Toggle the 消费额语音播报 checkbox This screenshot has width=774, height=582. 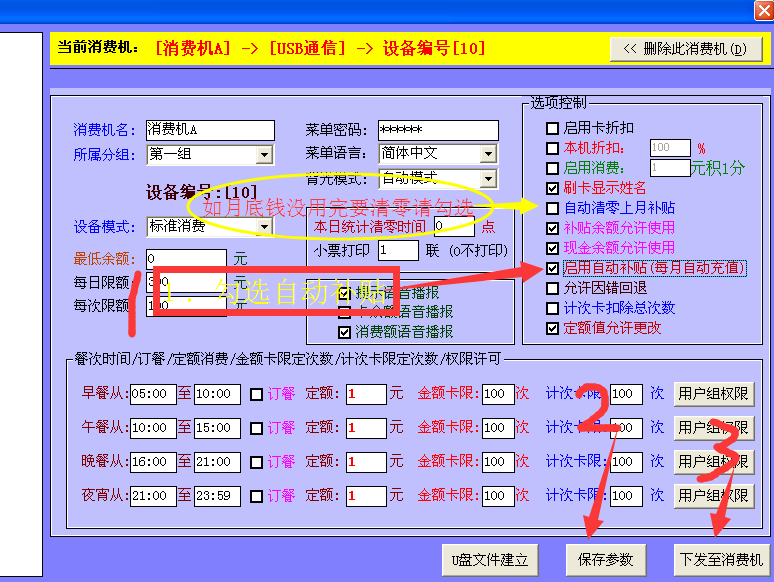345,331
